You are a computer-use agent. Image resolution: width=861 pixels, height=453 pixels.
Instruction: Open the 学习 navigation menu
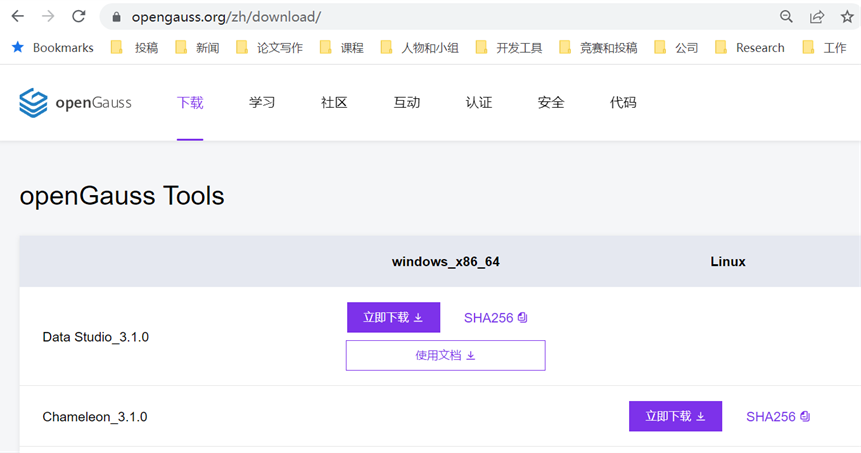(x=262, y=103)
